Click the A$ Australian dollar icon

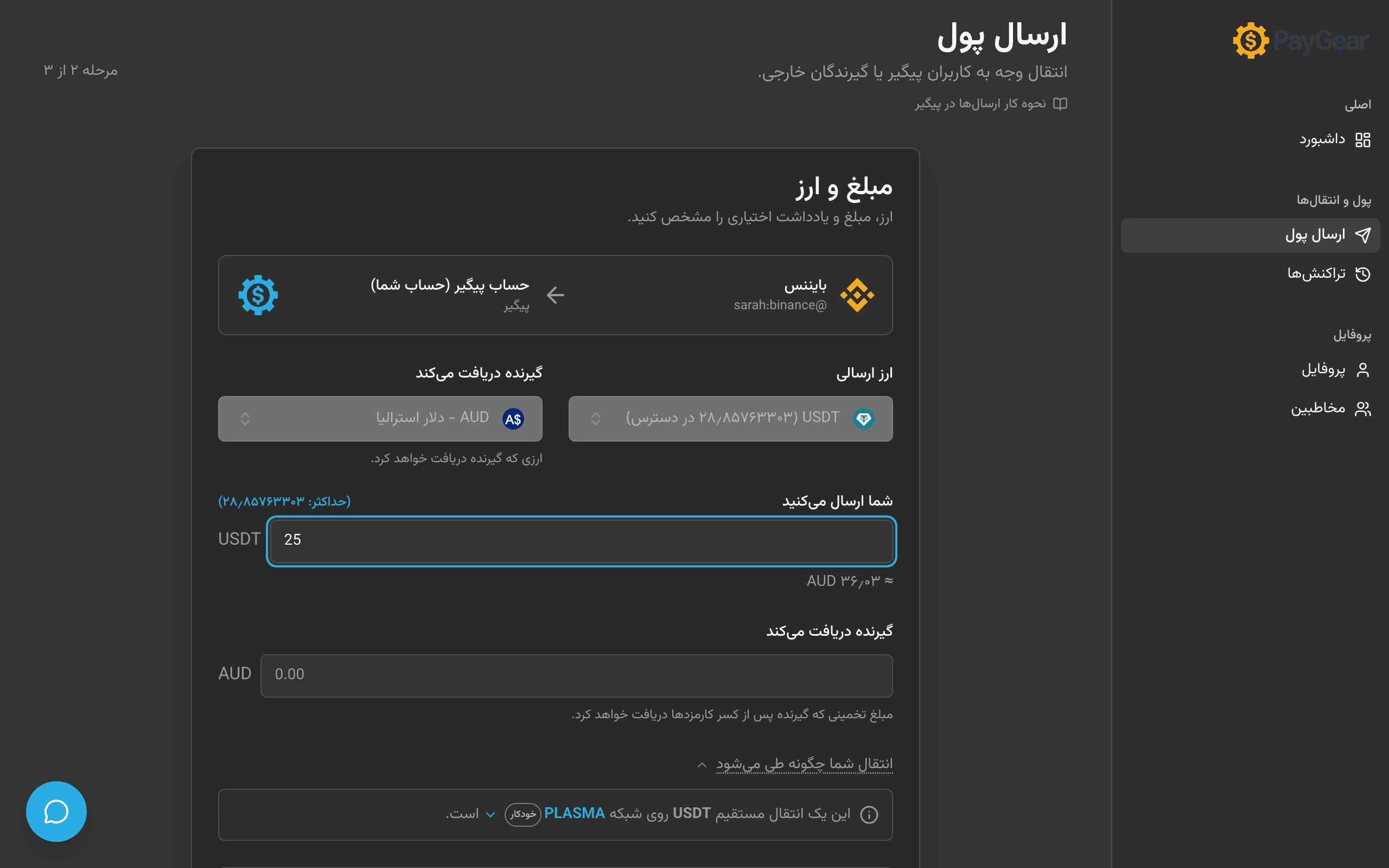[x=513, y=419]
